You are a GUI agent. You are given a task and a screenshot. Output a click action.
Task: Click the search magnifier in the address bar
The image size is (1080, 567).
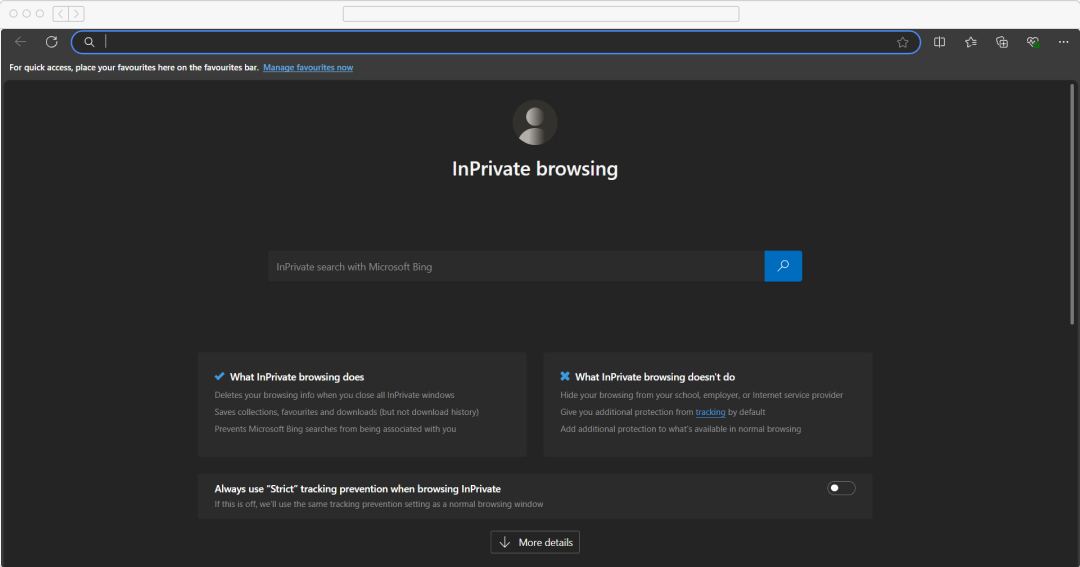(90, 42)
